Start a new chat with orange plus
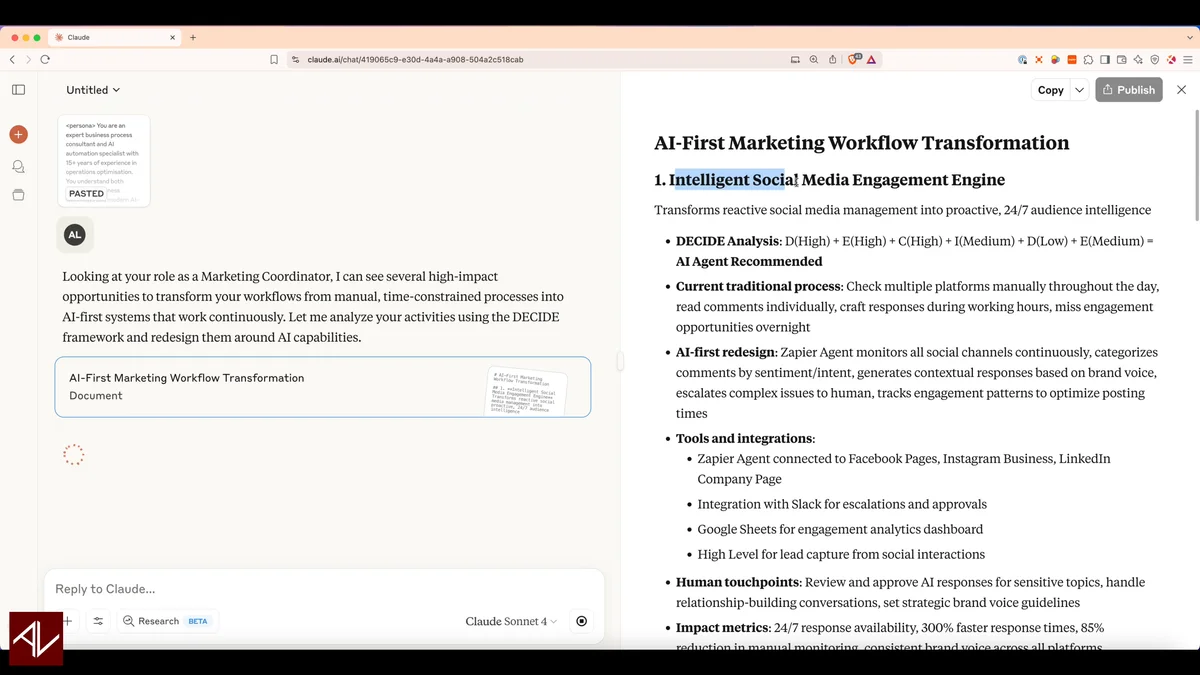This screenshot has width=1200, height=675. click(18, 134)
